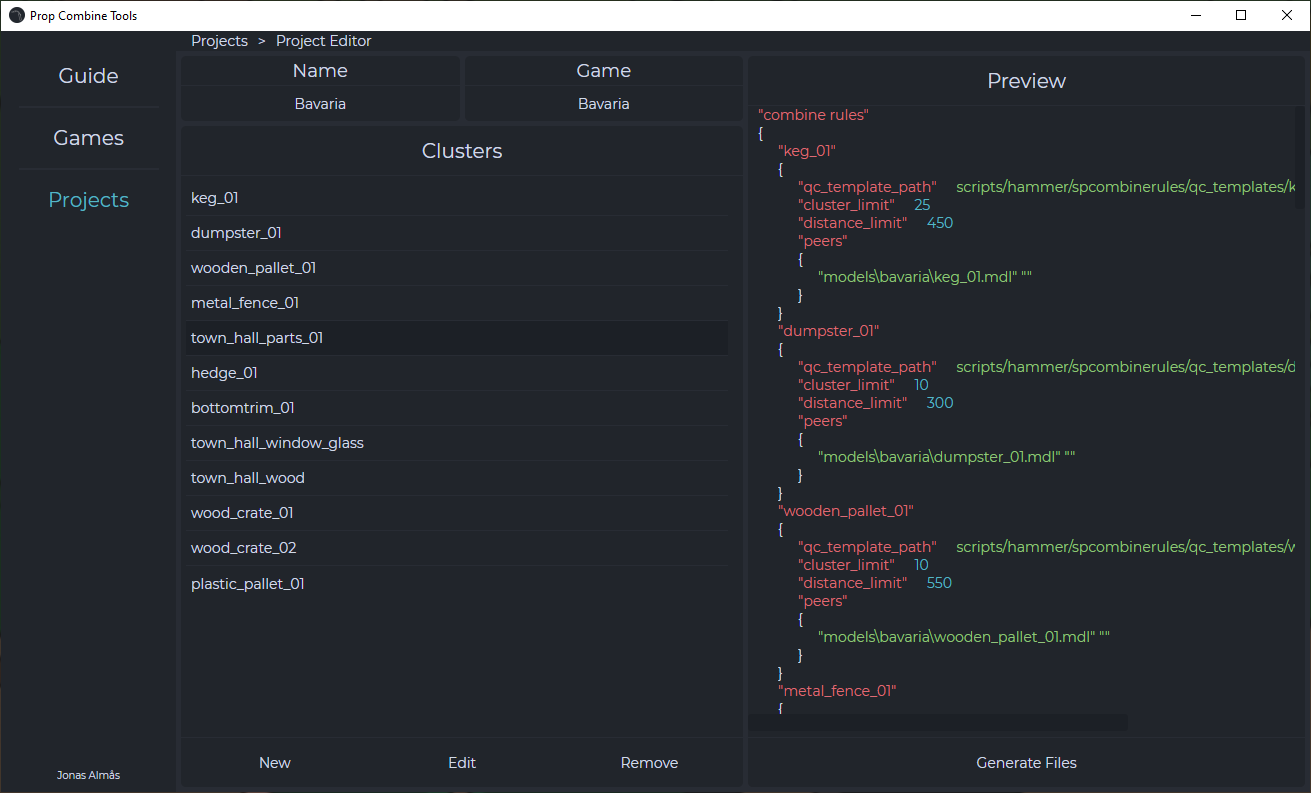Open the Games section in sidebar
The width and height of the screenshot is (1311, 793).
pos(88,138)
